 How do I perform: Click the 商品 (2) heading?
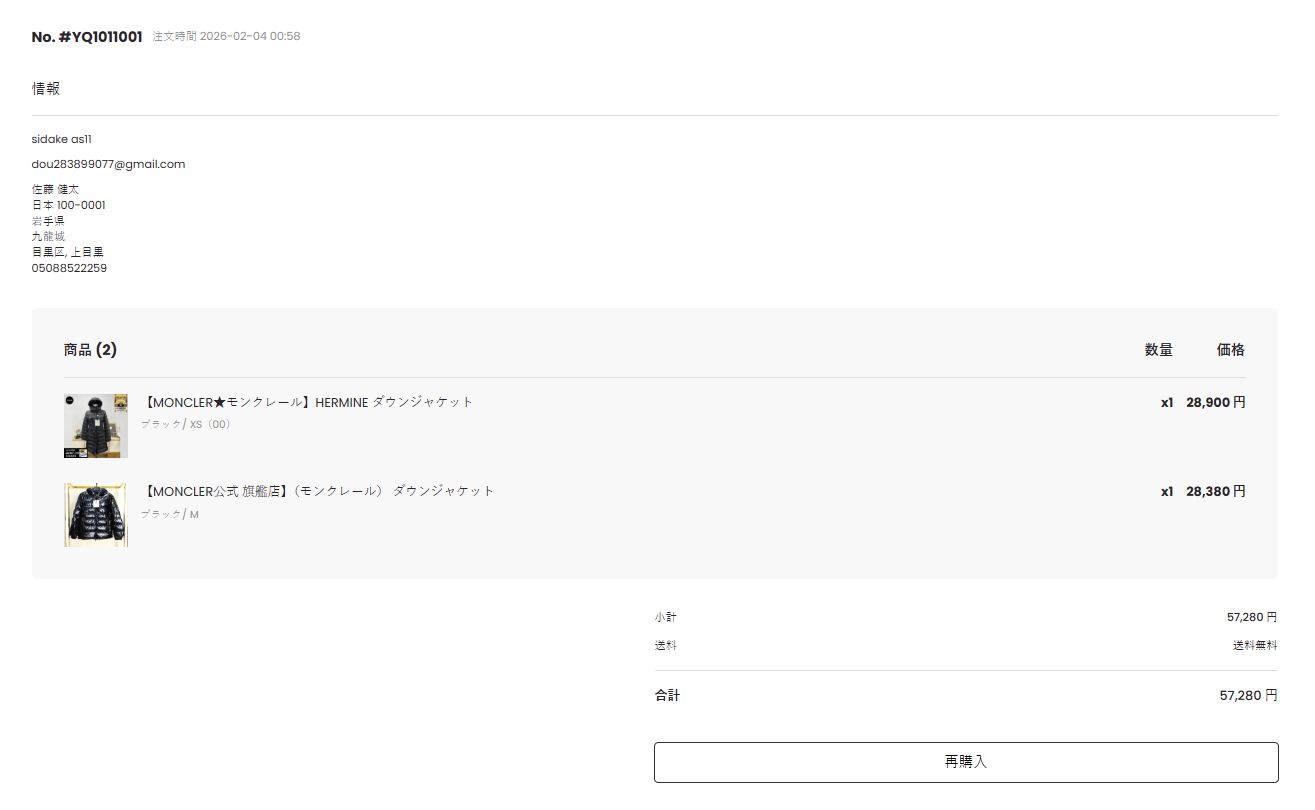coord(90,350)
